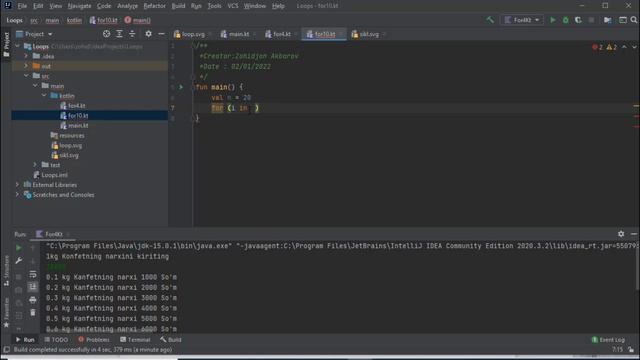Collapse the src folder

(27, 76)
